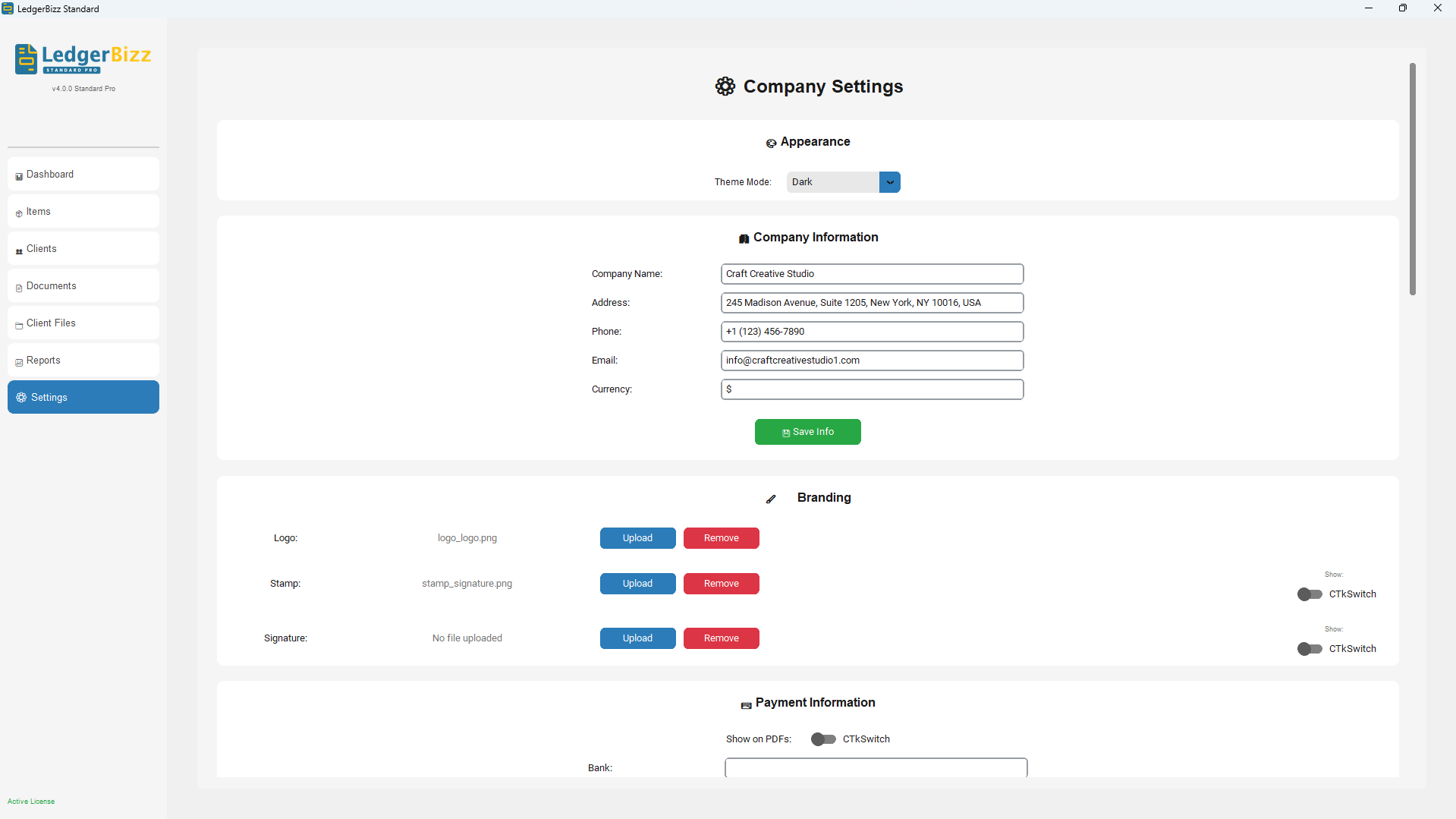Click the Company Information building icon

(744, 238)
